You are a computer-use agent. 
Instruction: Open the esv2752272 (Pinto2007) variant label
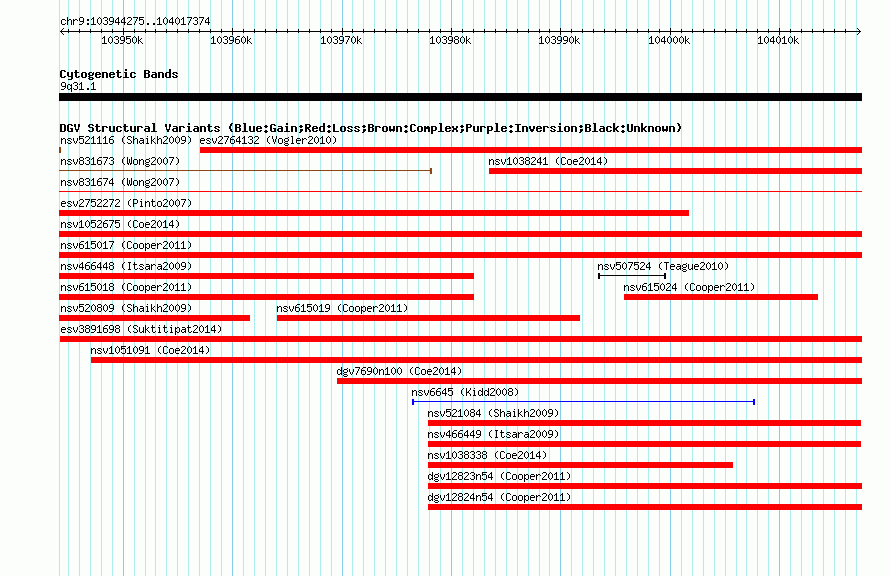pyautogui.click(x=126, y=203)
